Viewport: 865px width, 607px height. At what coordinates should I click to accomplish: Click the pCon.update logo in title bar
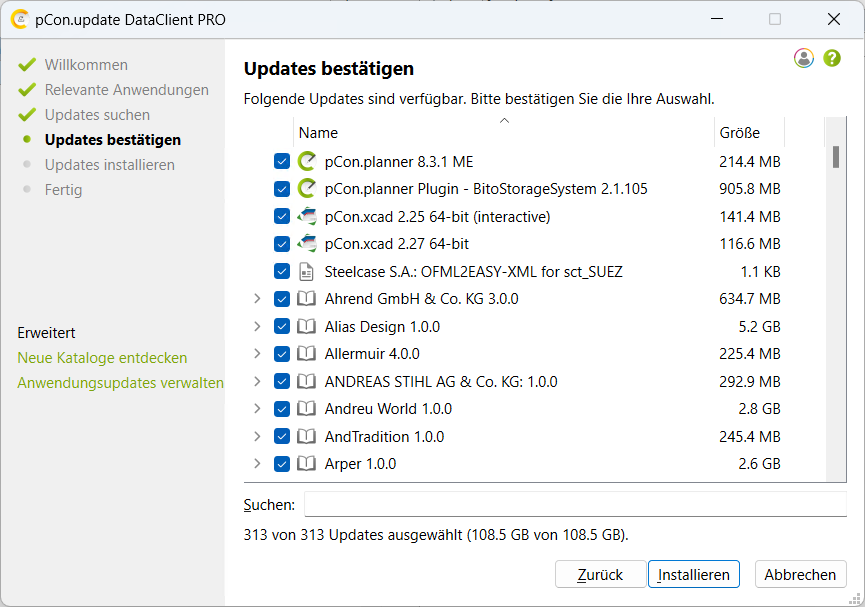(x=19, y=19)
